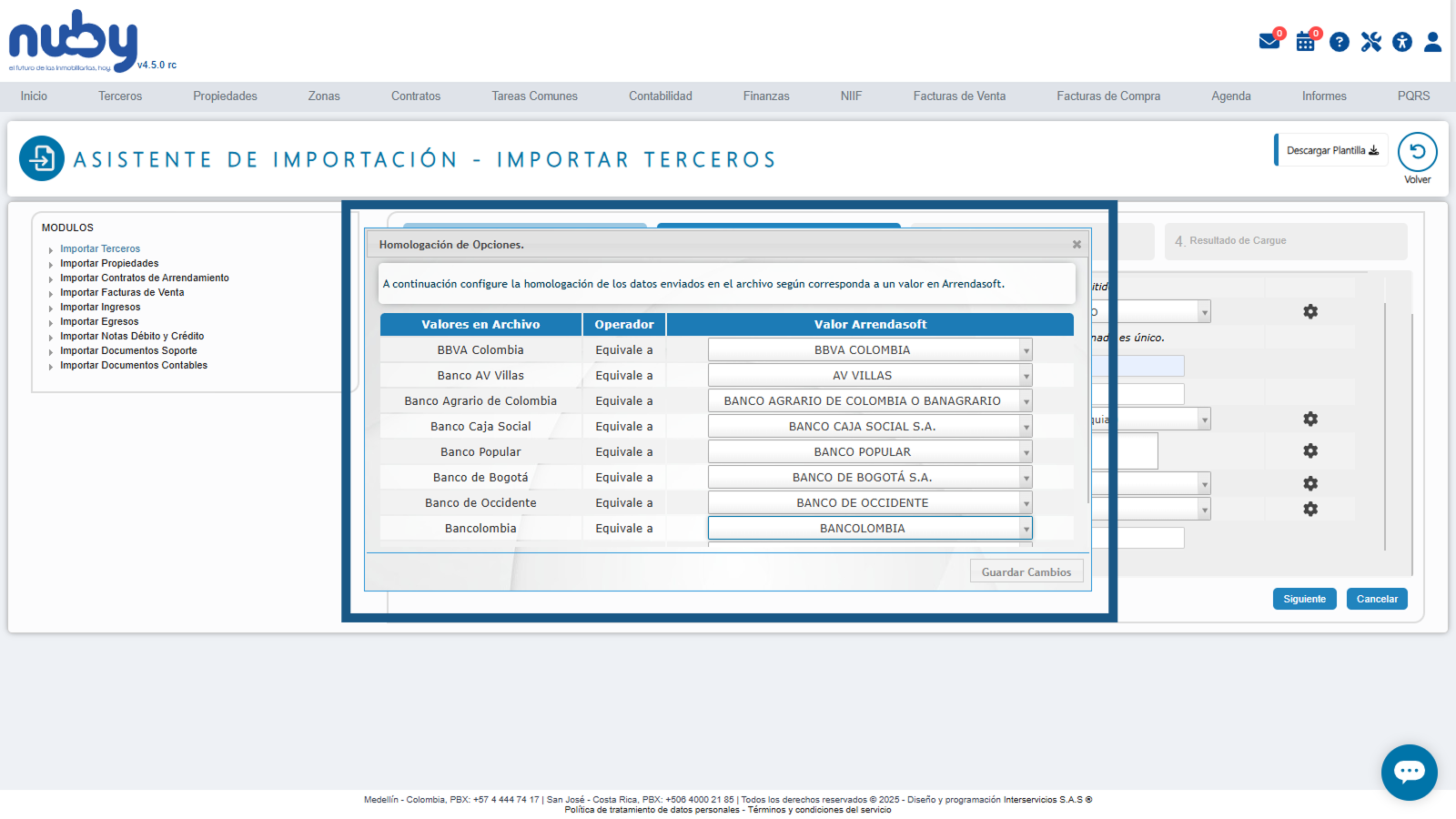Open the tools wrench icon
The image size is (1456, 819).
(x=1371, y=42)
